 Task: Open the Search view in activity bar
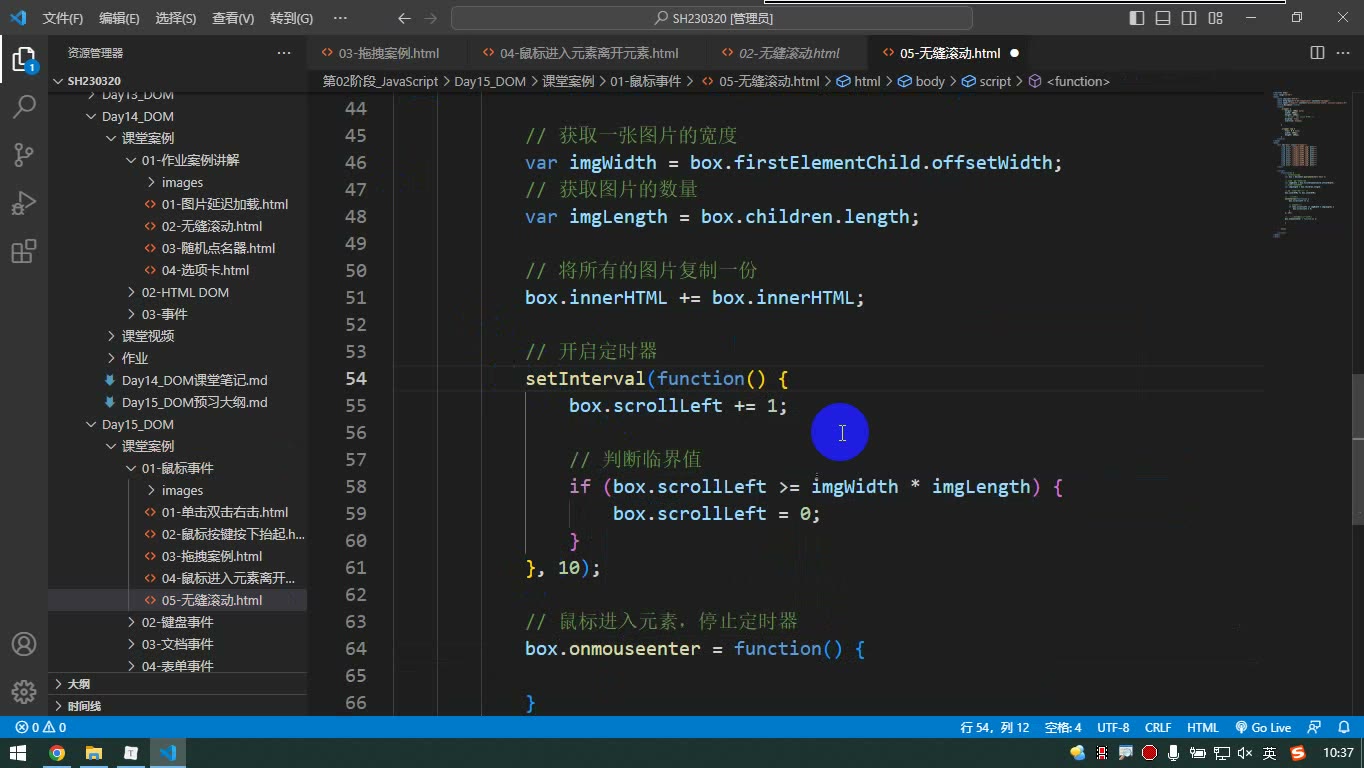click(x=24, y=106)
